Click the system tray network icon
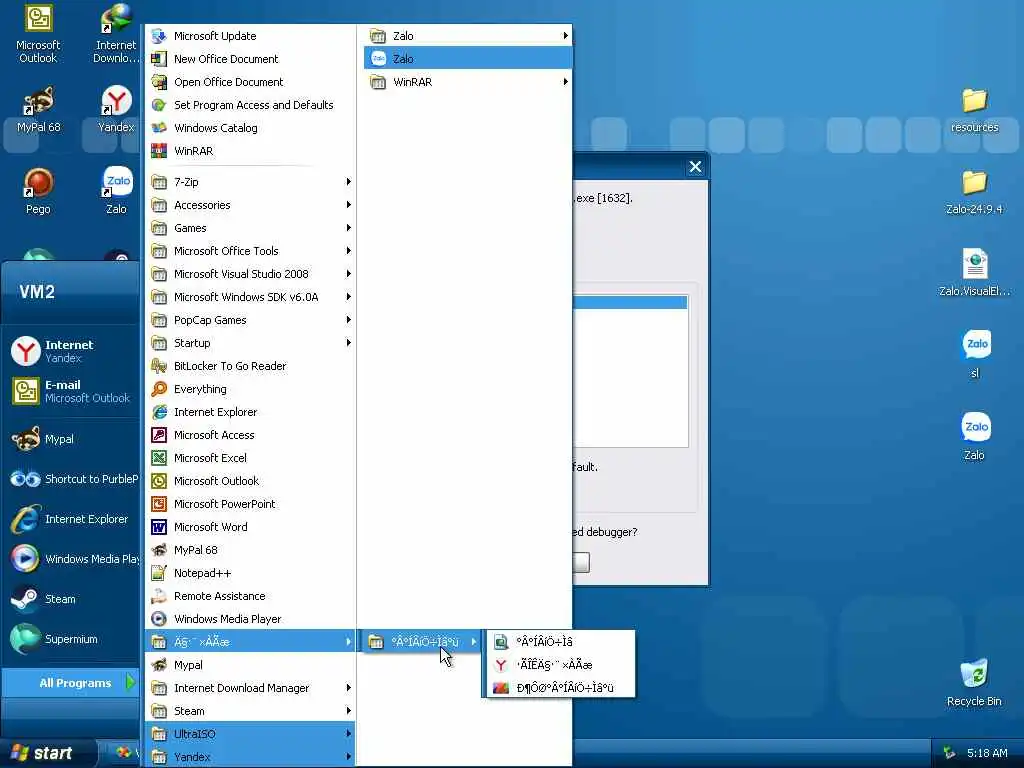Screen dimensions: 1024x768 949,753
